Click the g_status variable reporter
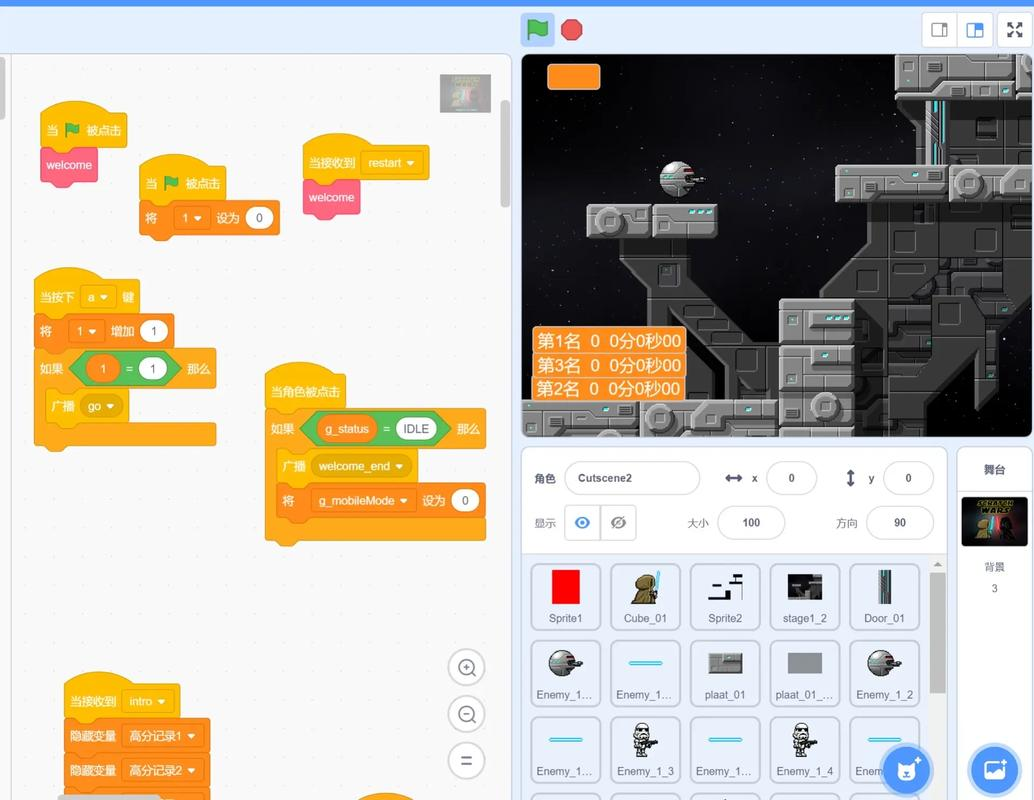Screen dimensions: 1034x800 click(x=346, y=429)
